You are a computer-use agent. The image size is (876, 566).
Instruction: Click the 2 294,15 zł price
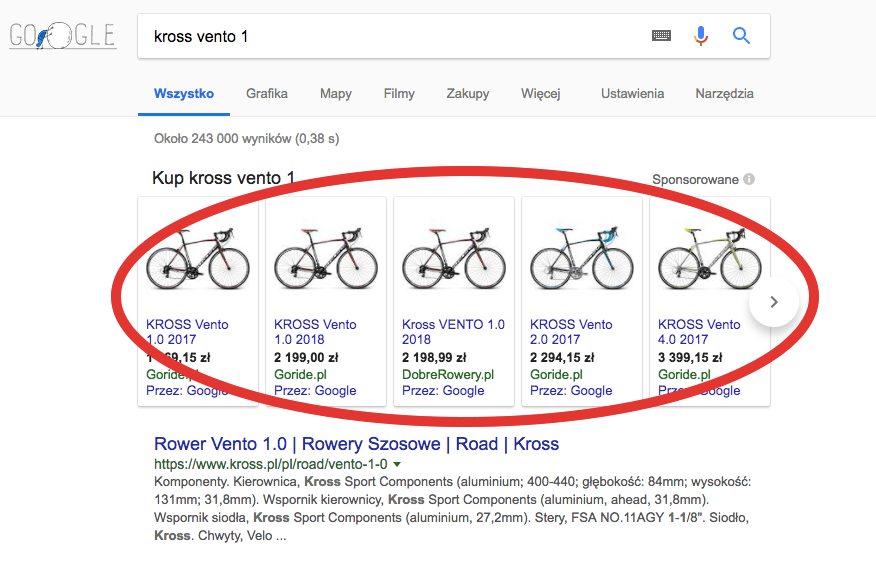pos(562,358)
